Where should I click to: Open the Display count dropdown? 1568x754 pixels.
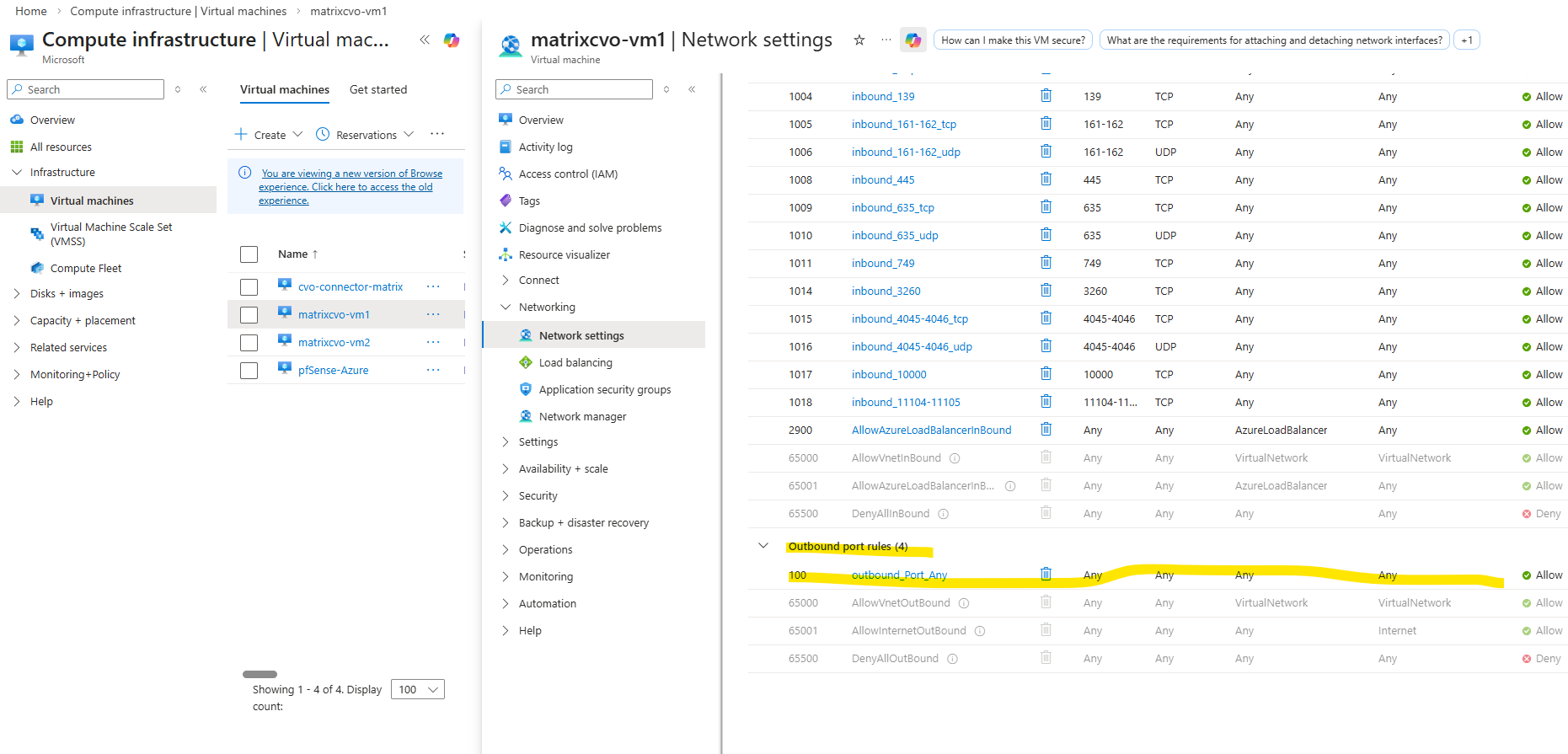click(418, 689)
